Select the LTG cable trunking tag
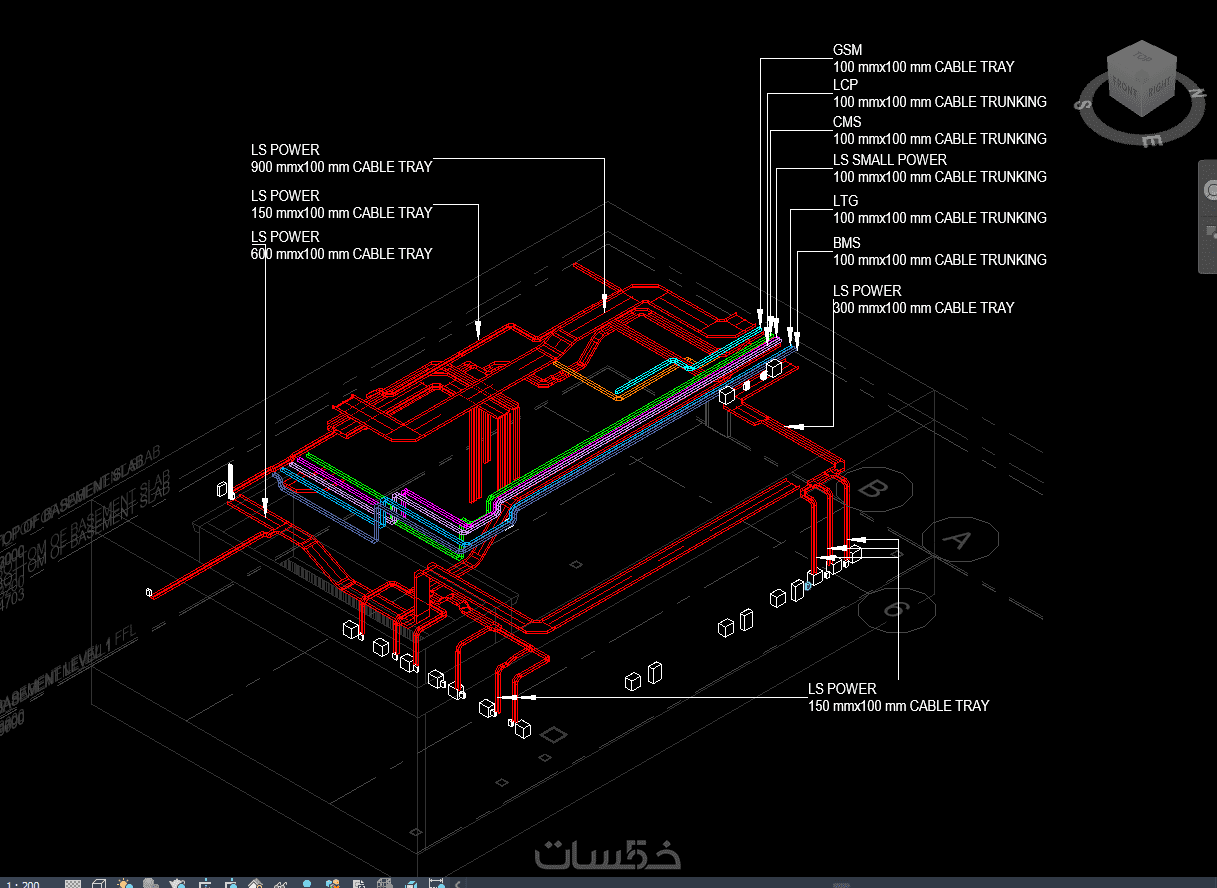Viewport: 1217px width, 888px height. [940, 209]
